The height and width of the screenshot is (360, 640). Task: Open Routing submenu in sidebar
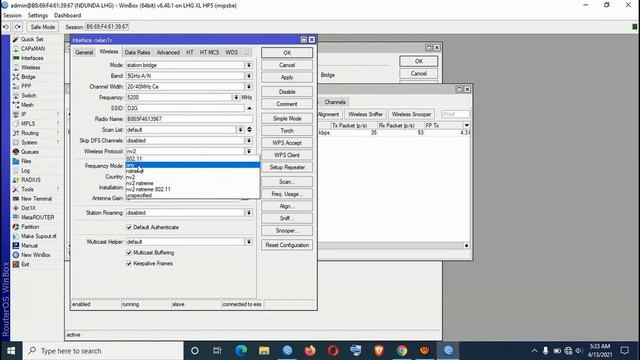(30, 133)
